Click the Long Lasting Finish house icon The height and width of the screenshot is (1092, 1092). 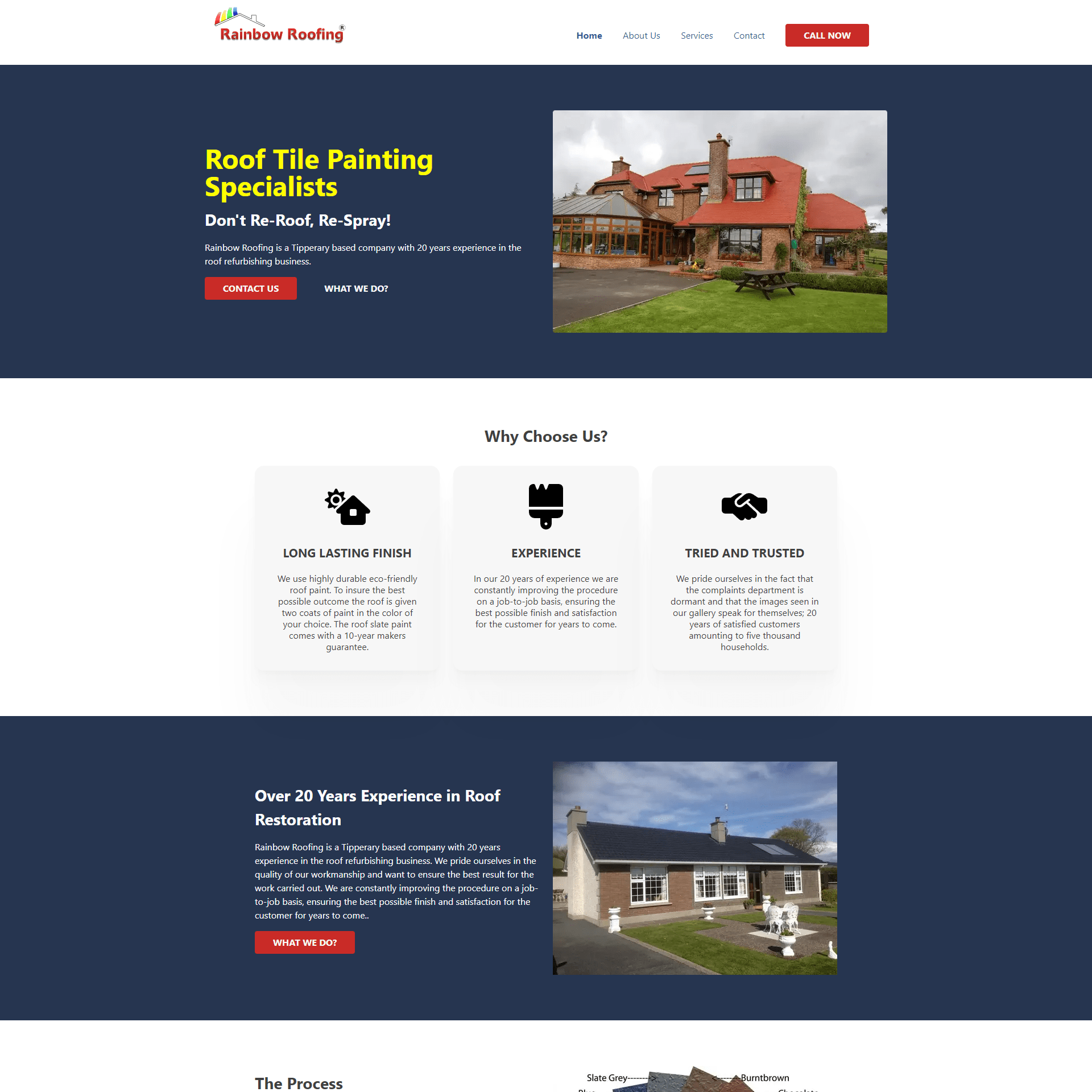(x=347, y=504)
